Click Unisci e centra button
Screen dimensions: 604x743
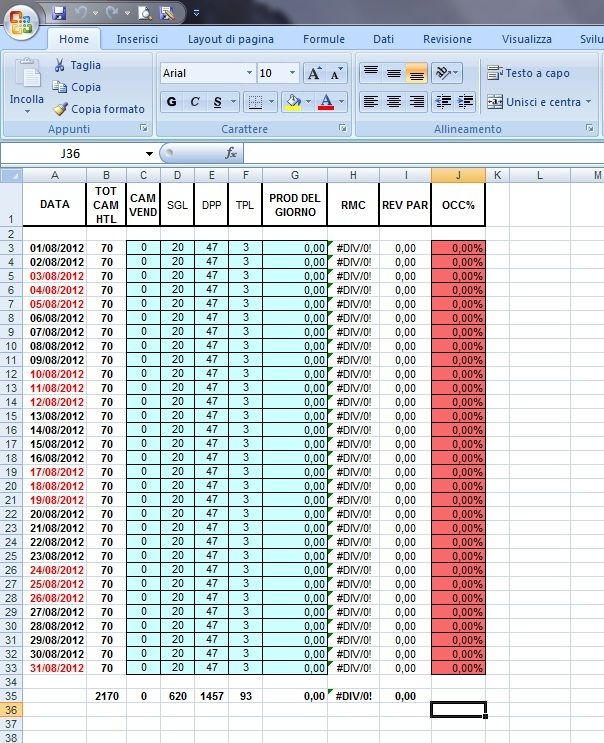tap(536, 102)
